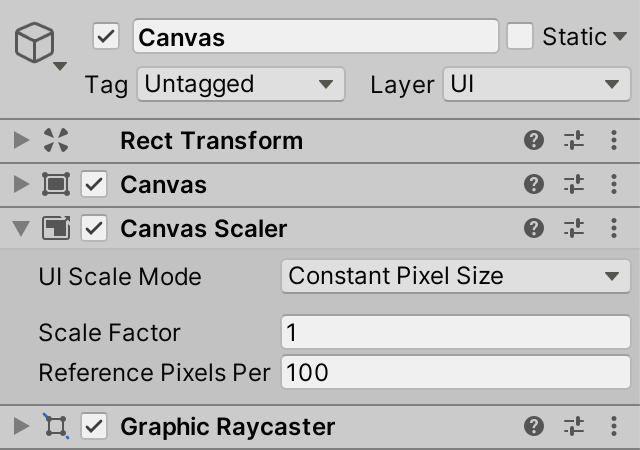The image size is (640, 450).
Task: Open Rect Transform presets sliders icon
Action: [x=573, y=141]
